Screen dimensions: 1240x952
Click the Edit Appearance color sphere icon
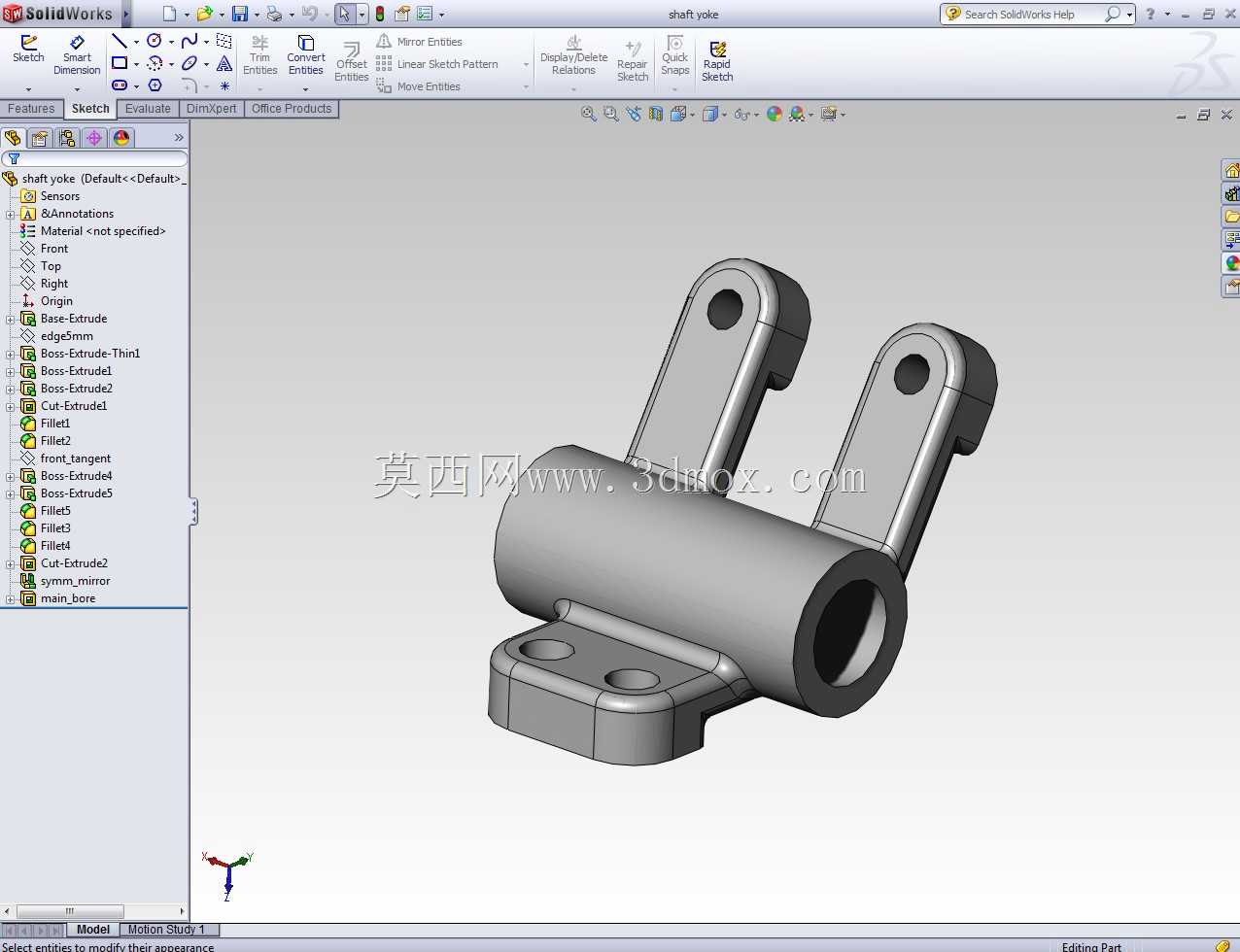(x=775, y=114)
